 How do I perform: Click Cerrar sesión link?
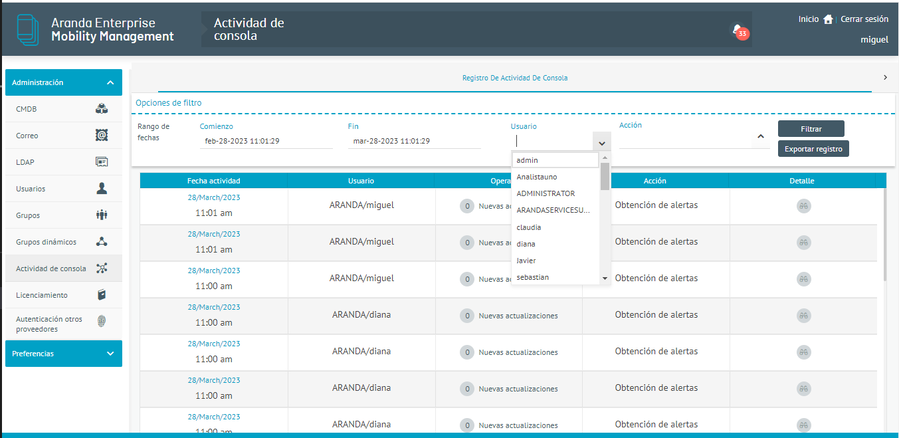864,19
